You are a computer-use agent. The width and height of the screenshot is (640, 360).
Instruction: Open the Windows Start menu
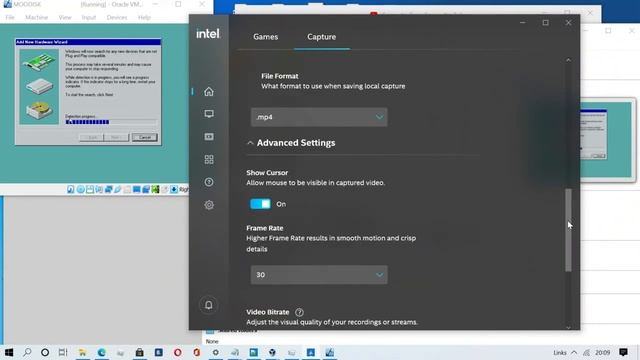(9, 352)
